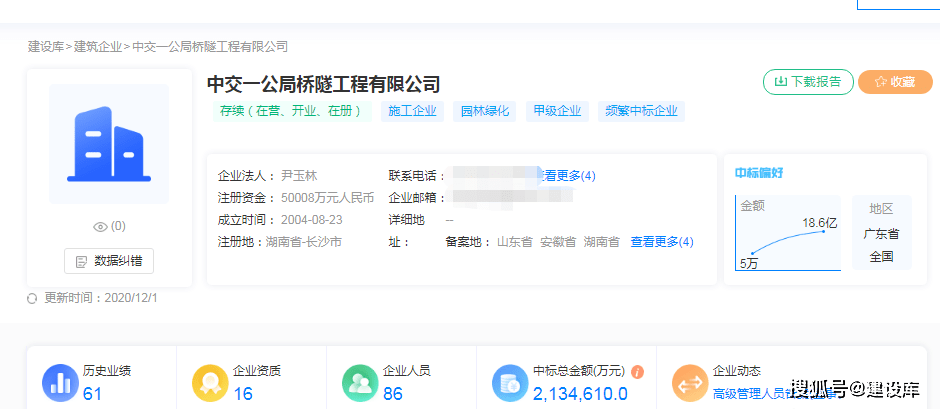The height and width of the screenshot is (409, 940).
Task: Click the total amount 2,134,610.0
Action: tap(580, 394)
